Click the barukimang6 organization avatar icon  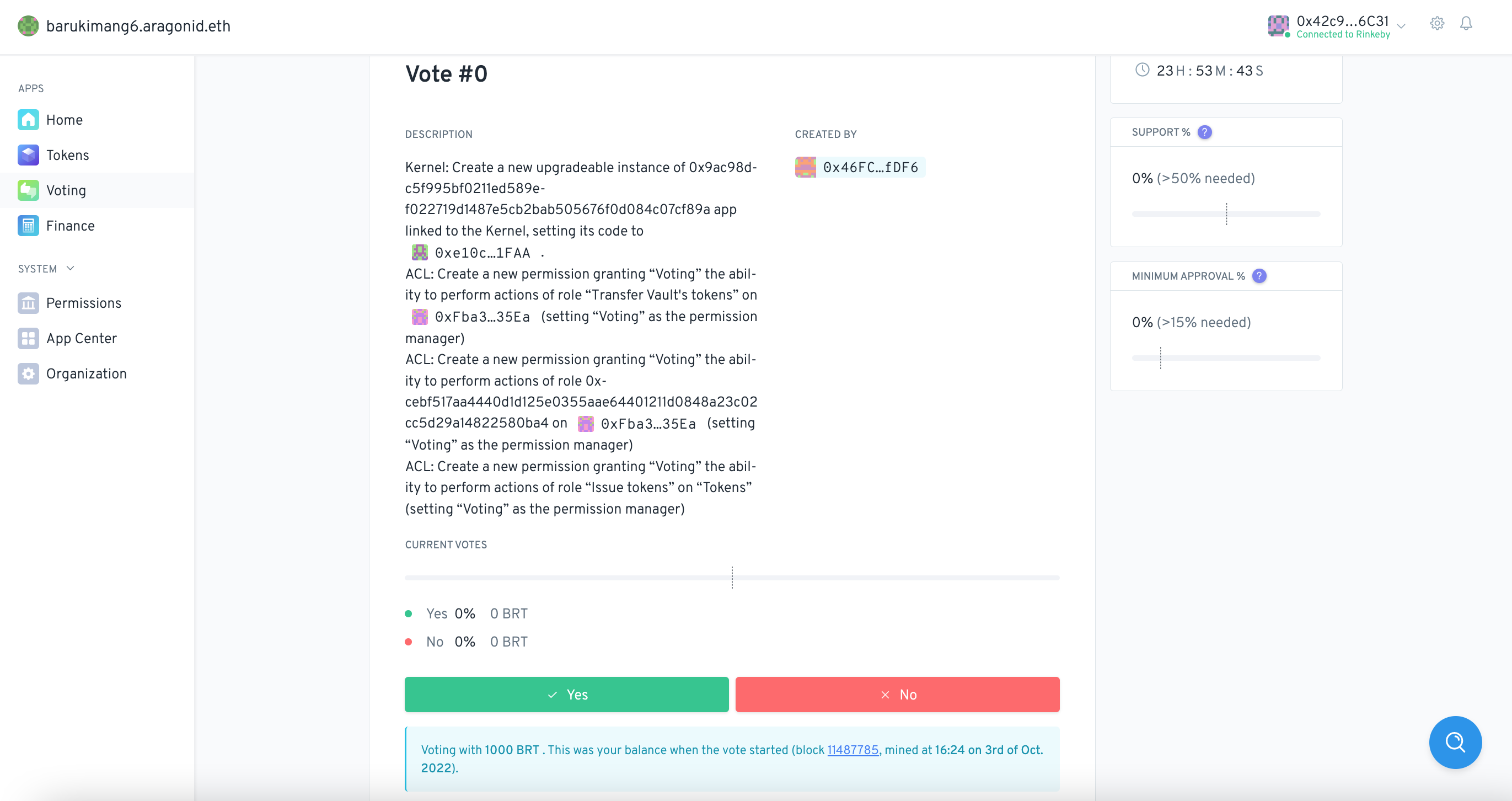tap(28, 26)
